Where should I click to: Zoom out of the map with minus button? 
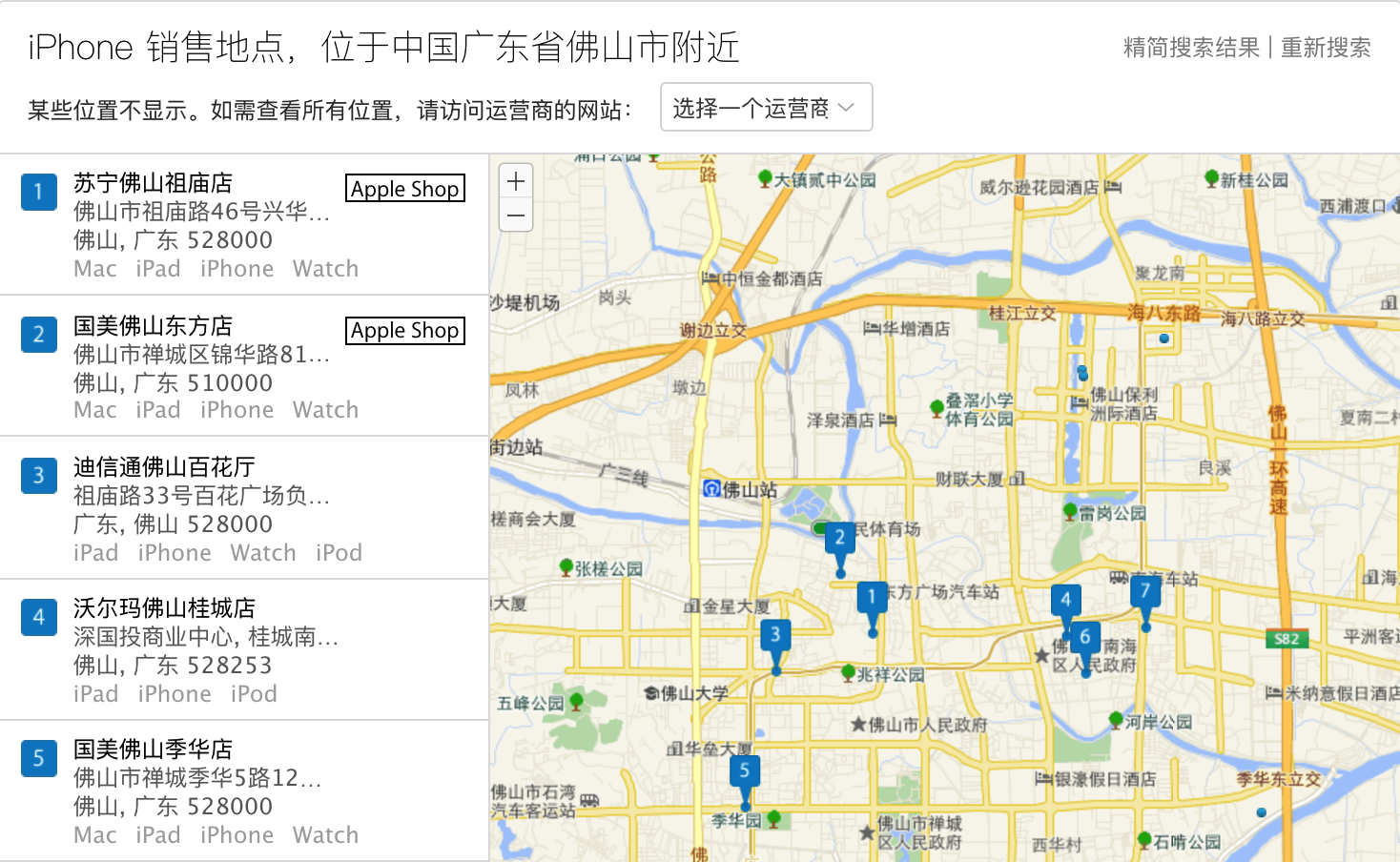[516, 215]
